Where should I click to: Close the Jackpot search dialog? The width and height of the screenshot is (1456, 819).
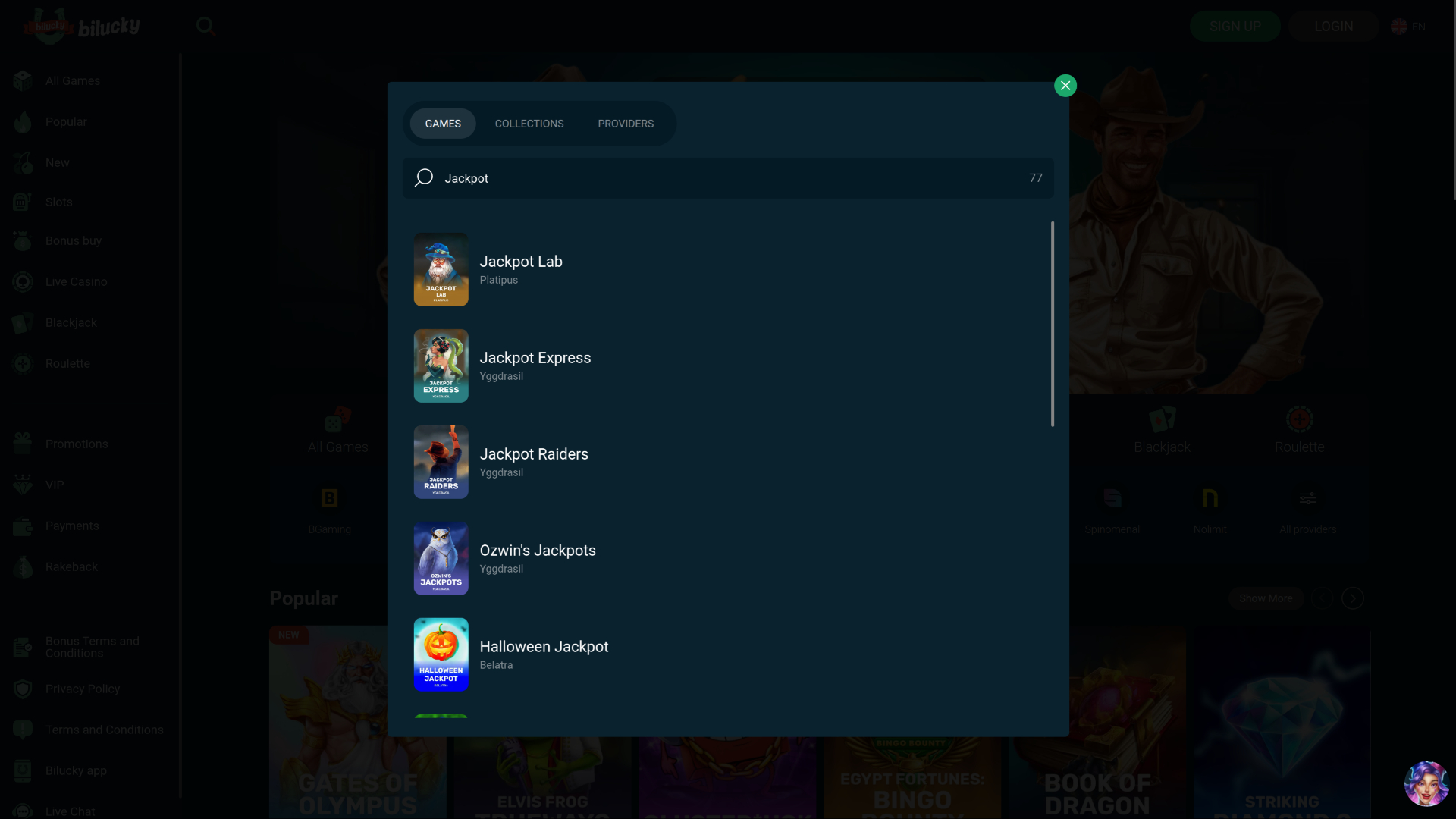click(x=1065, y=85)
